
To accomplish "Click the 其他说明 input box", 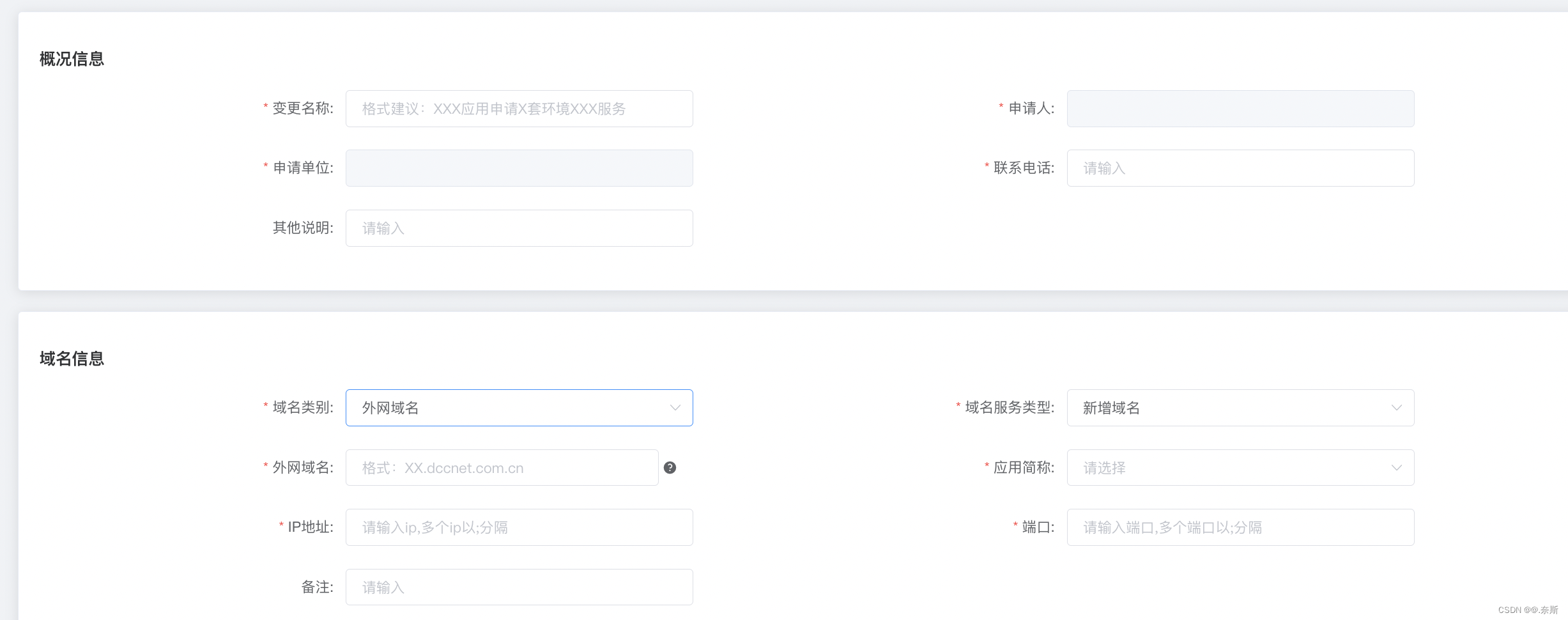I will (518, 228).
